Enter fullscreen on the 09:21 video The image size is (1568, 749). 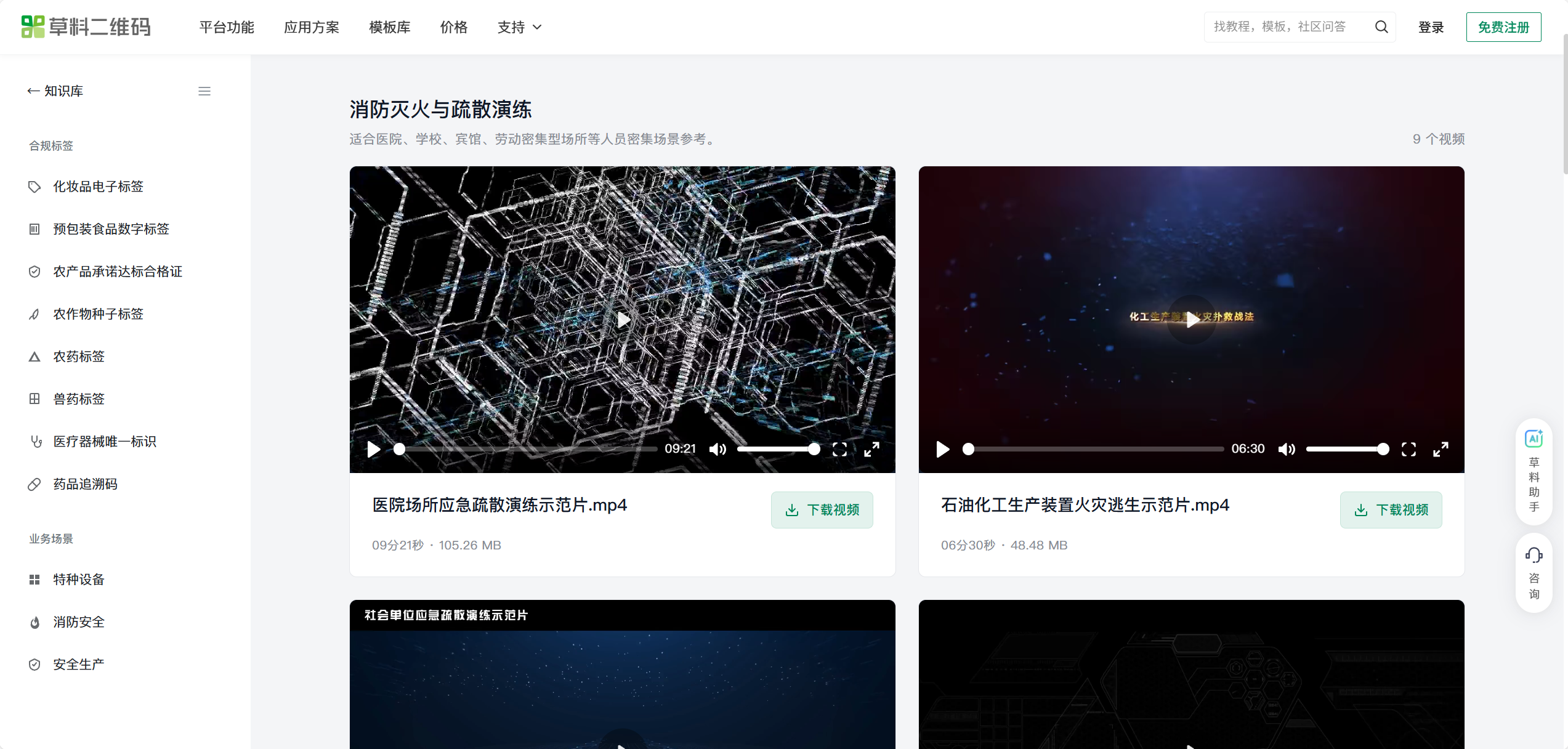pyautogui.click(x=839, y=449)
